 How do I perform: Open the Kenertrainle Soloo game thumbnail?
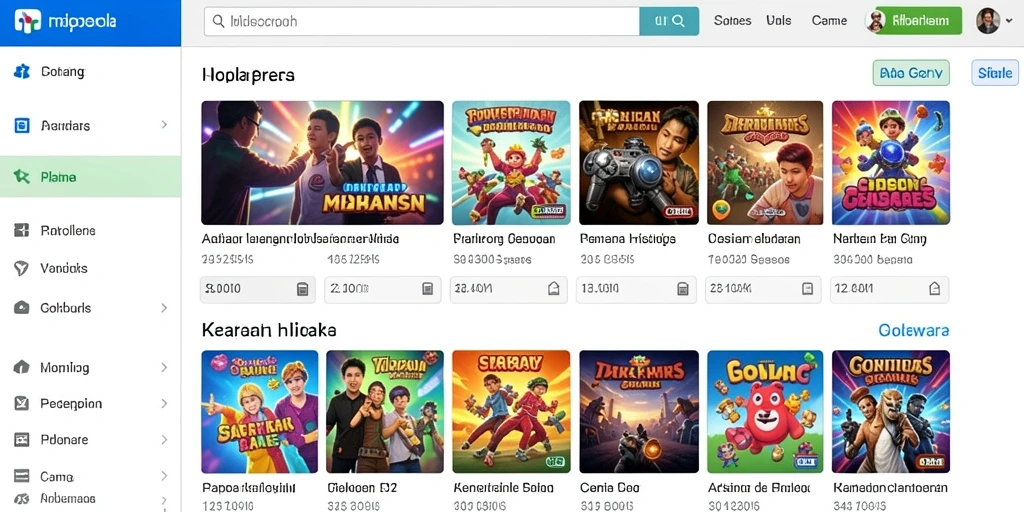[x=511, y=411]
